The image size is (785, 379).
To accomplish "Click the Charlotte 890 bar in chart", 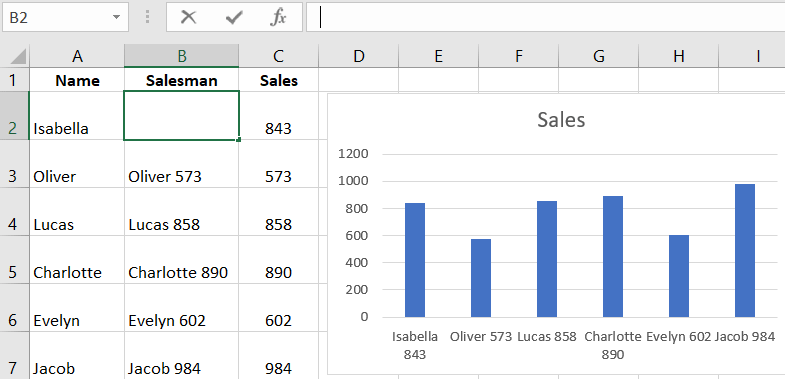I will coord(613,256).
